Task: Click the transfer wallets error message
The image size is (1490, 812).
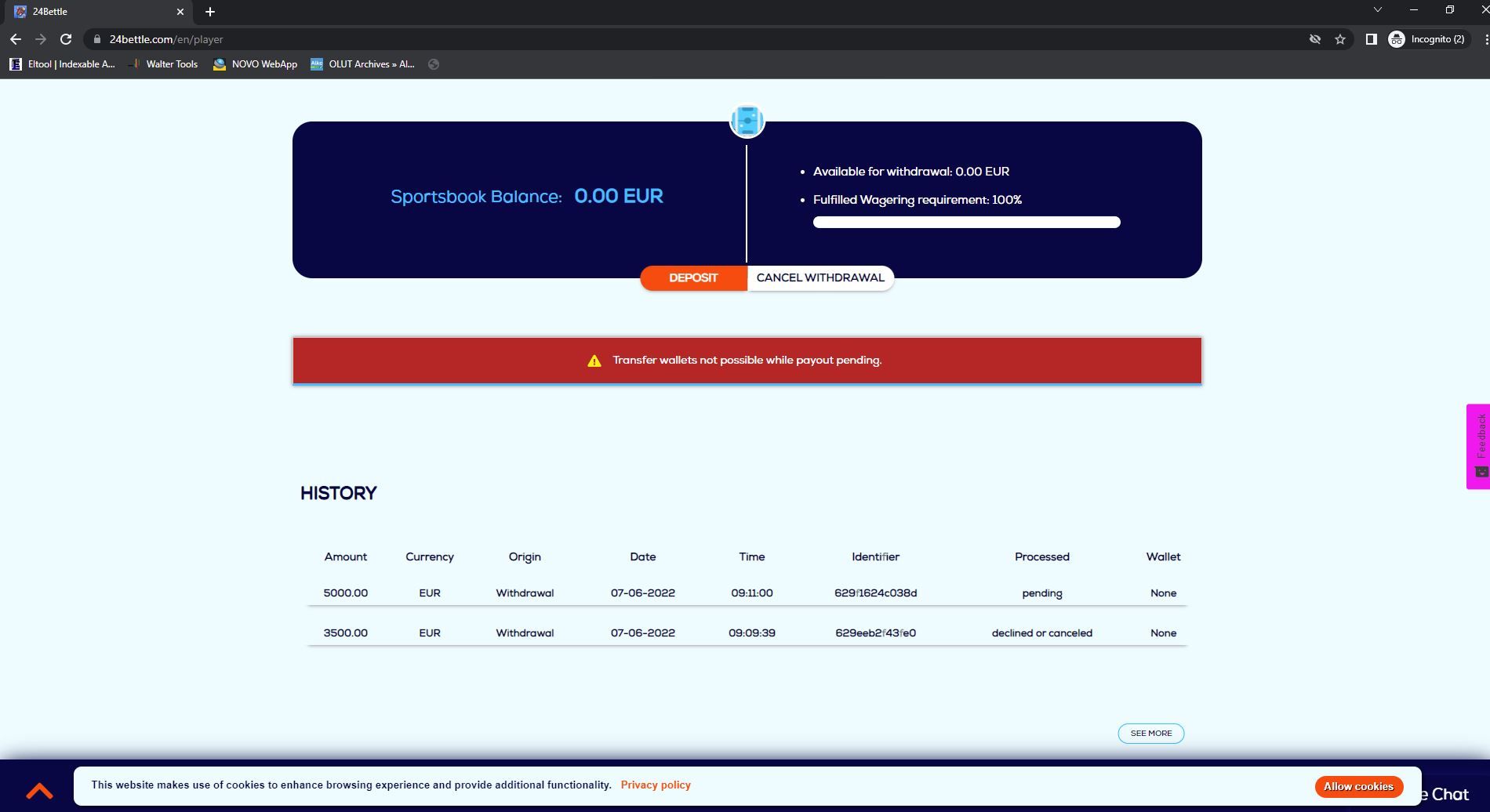Action: click(747, 361)
